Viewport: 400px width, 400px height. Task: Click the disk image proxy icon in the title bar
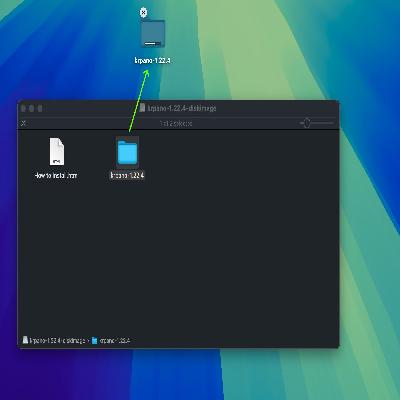tap(142, 108)
